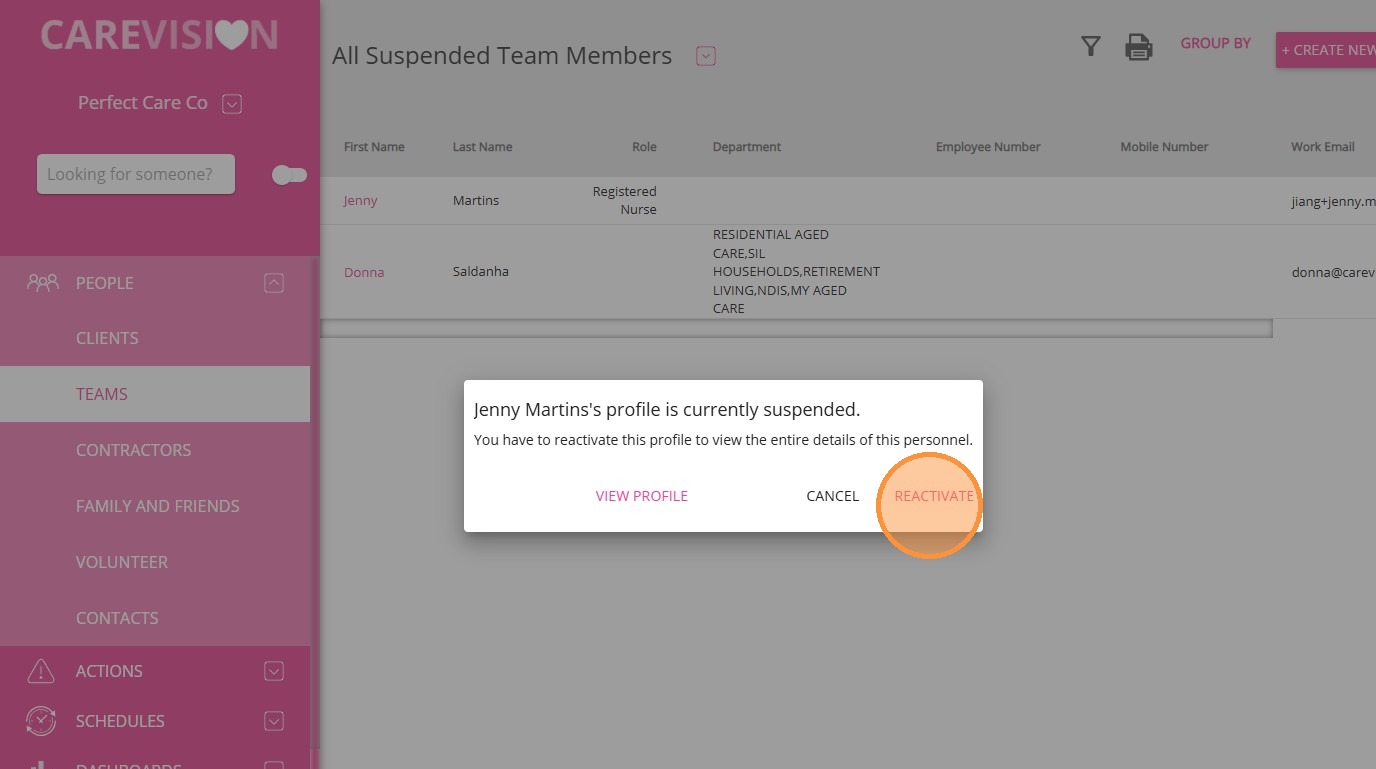Click the View Profile link

(642, 496)
